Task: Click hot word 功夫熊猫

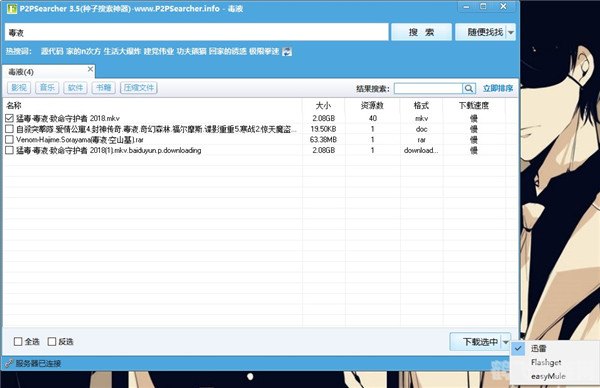Action: tap(191, 52)
